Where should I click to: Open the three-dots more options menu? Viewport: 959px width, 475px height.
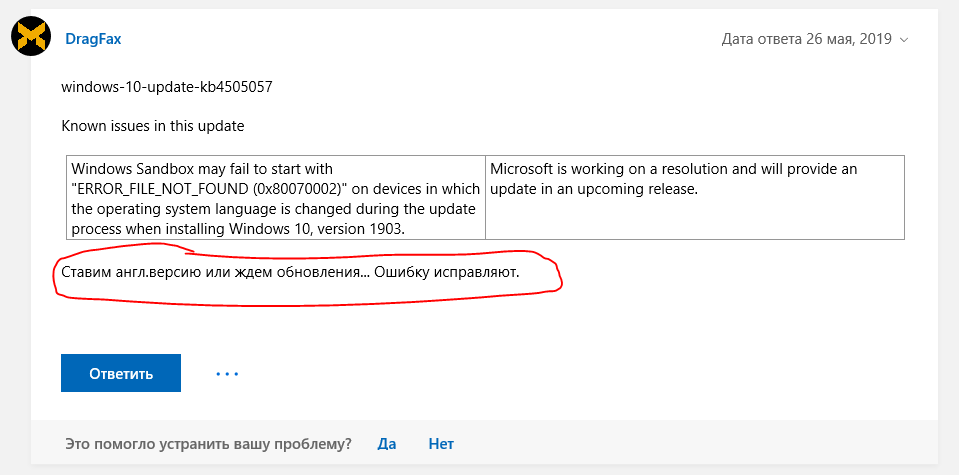[227, 374]
